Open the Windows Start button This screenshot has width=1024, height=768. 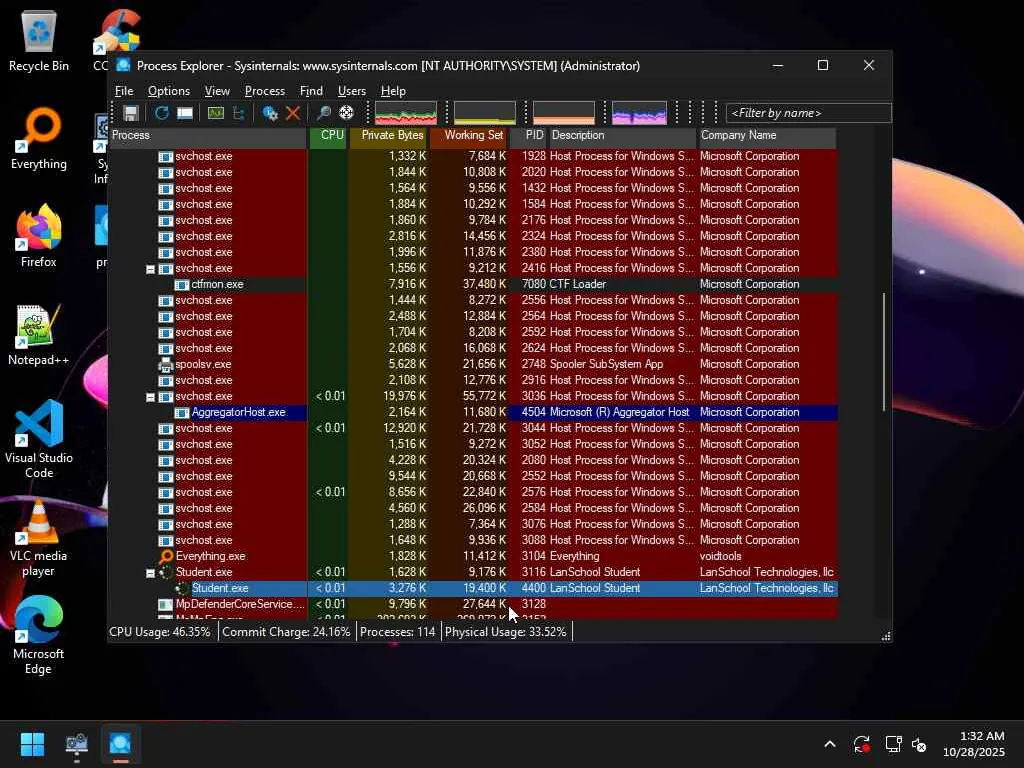click(x=32, y=744)
